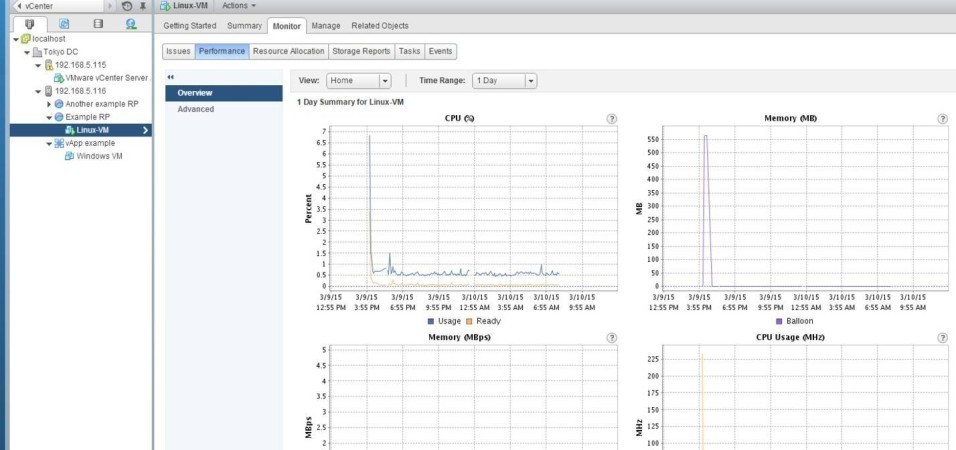Image resolution: width=956 pixels, height=450 pixels.
Task: Open the Tasks sub-tab
Action: [x=410, y=51]
